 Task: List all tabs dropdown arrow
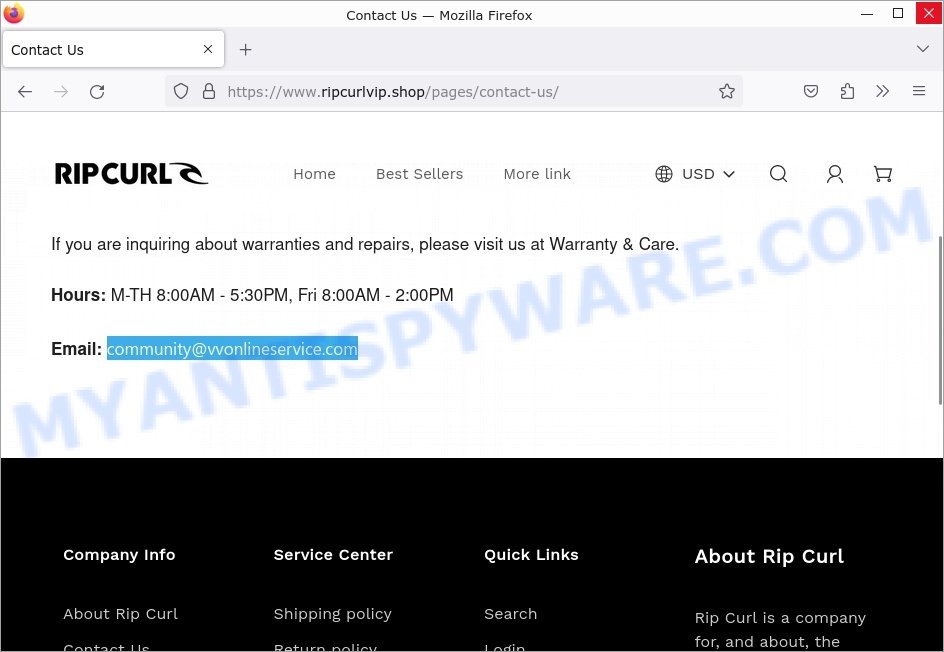[923, 49]
